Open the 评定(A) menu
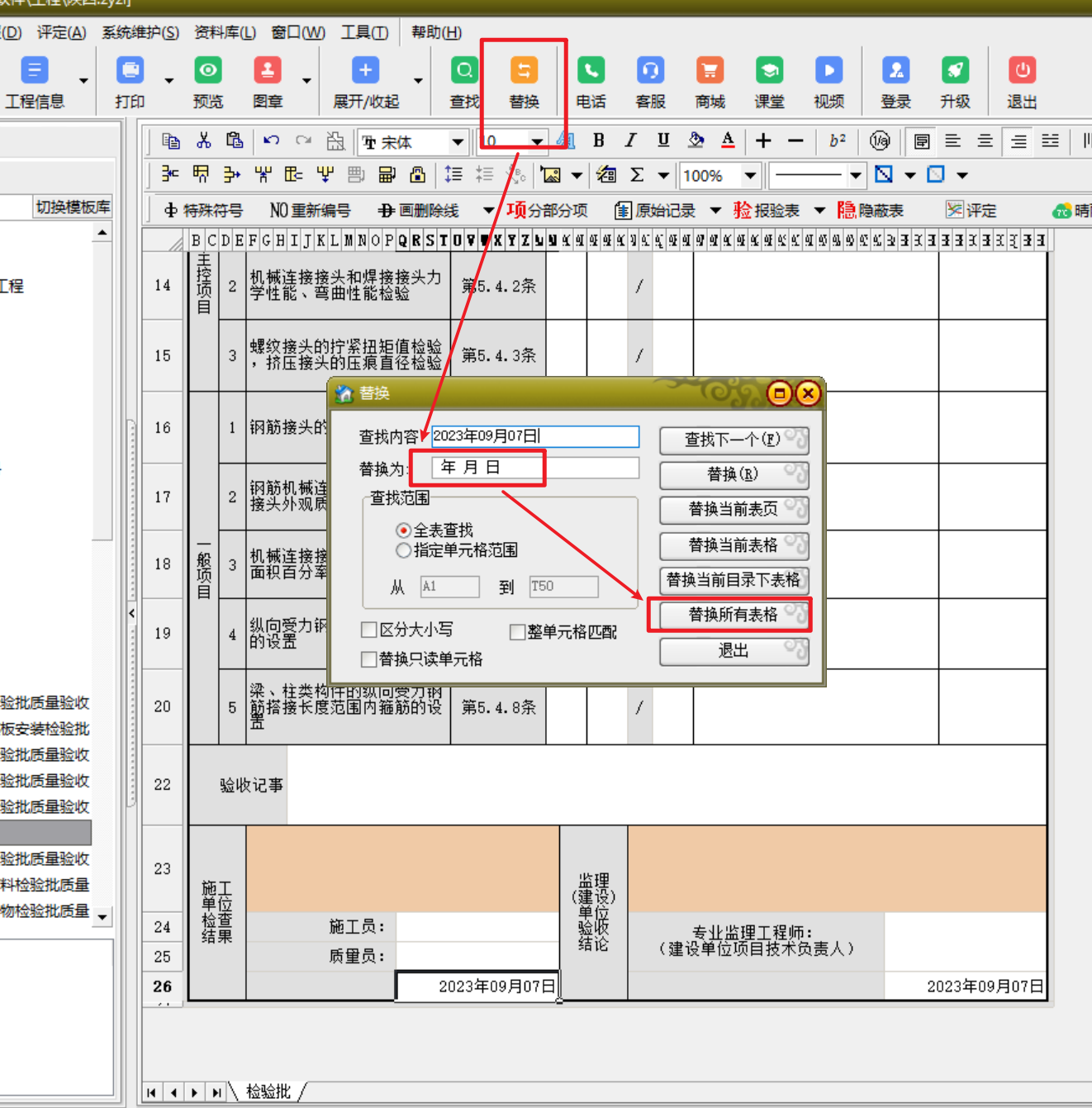Viewport: 1092px width, 1108px height. point(61,32)
